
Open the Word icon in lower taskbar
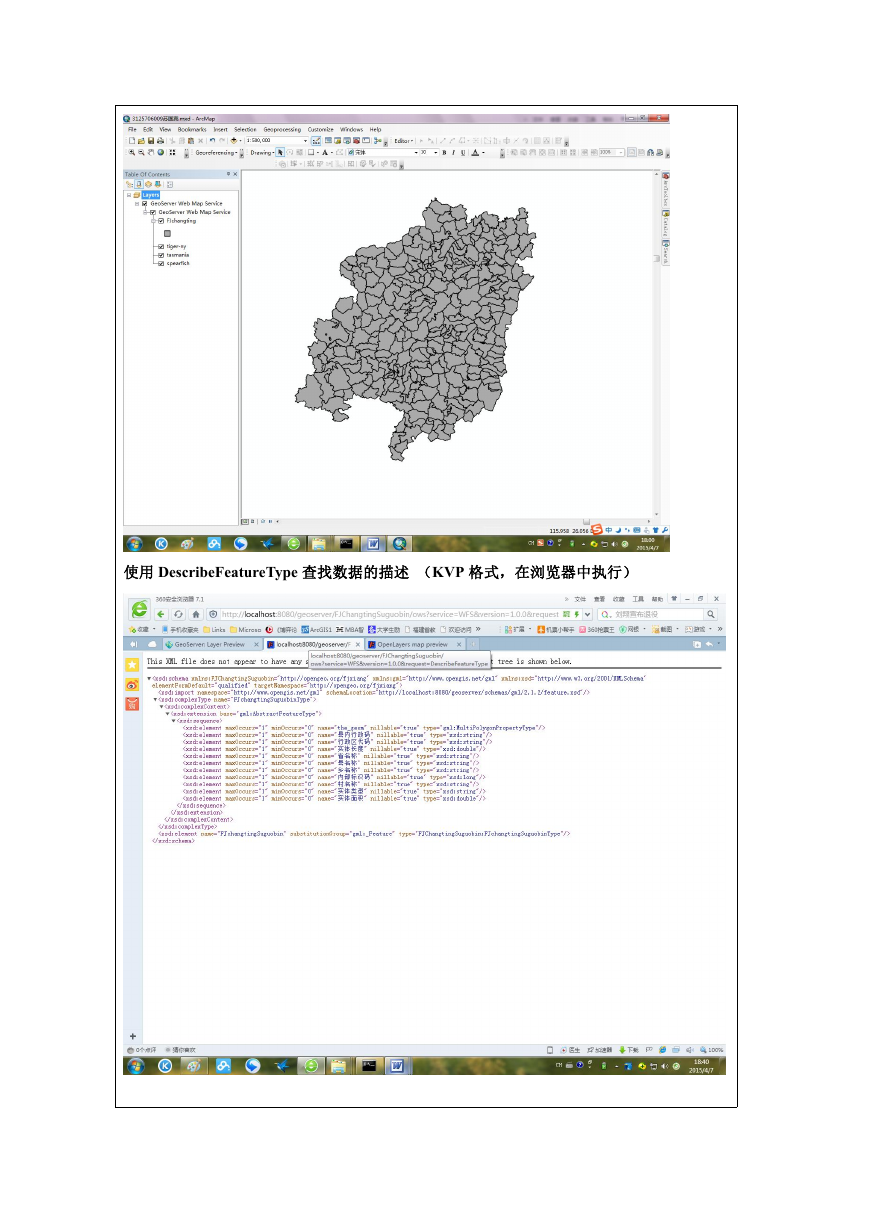point(397,1066)
